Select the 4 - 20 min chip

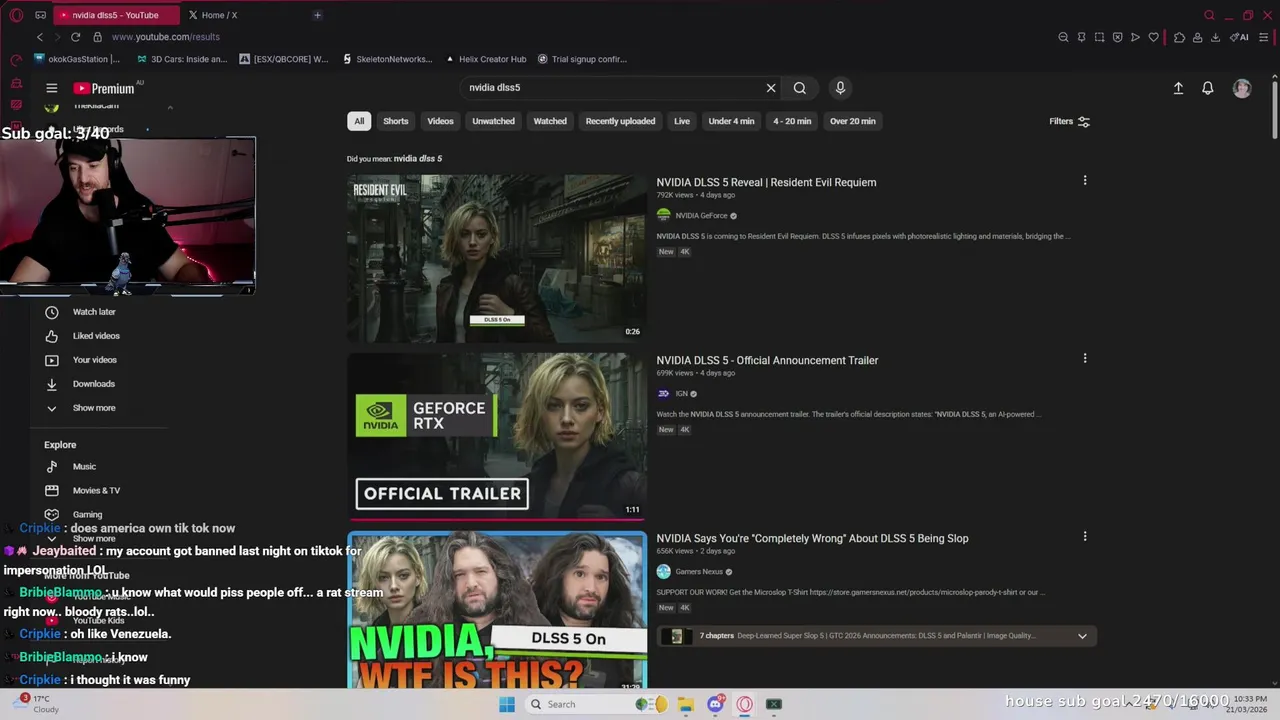point(792,121)
